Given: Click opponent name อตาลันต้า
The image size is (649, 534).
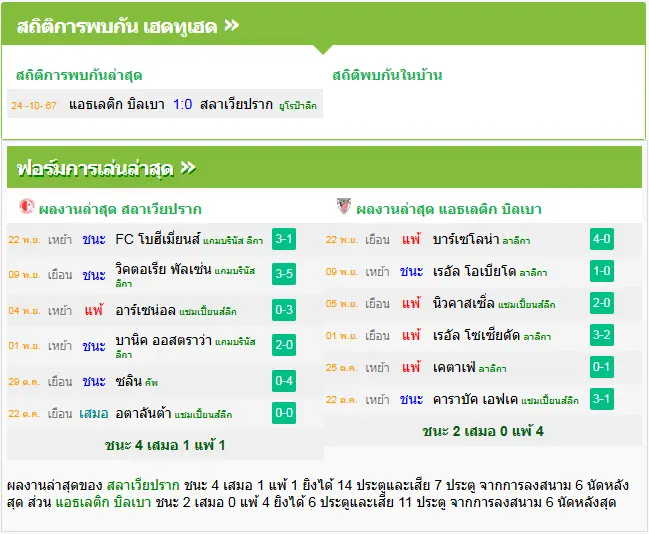Looking at the screenshot, I should (x=143, y=413).
